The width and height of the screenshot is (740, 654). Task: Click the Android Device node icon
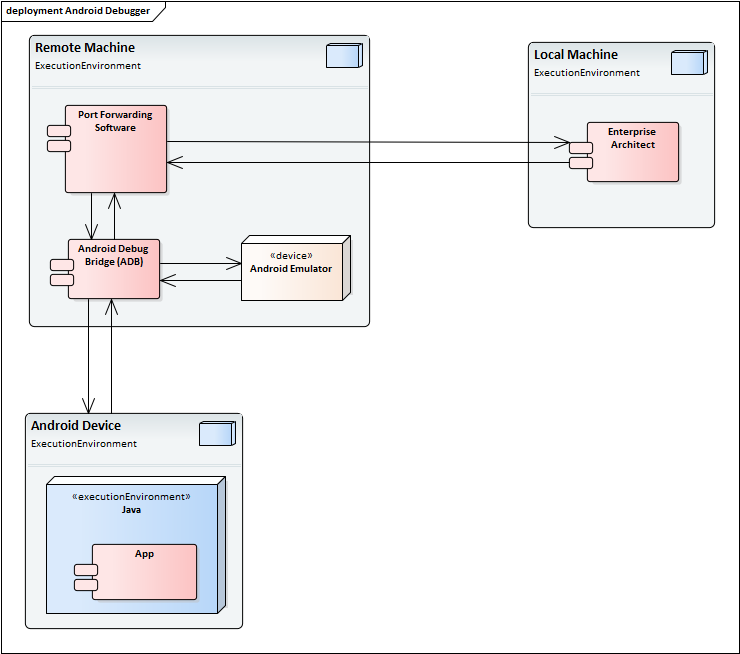(x=216, y=433)
